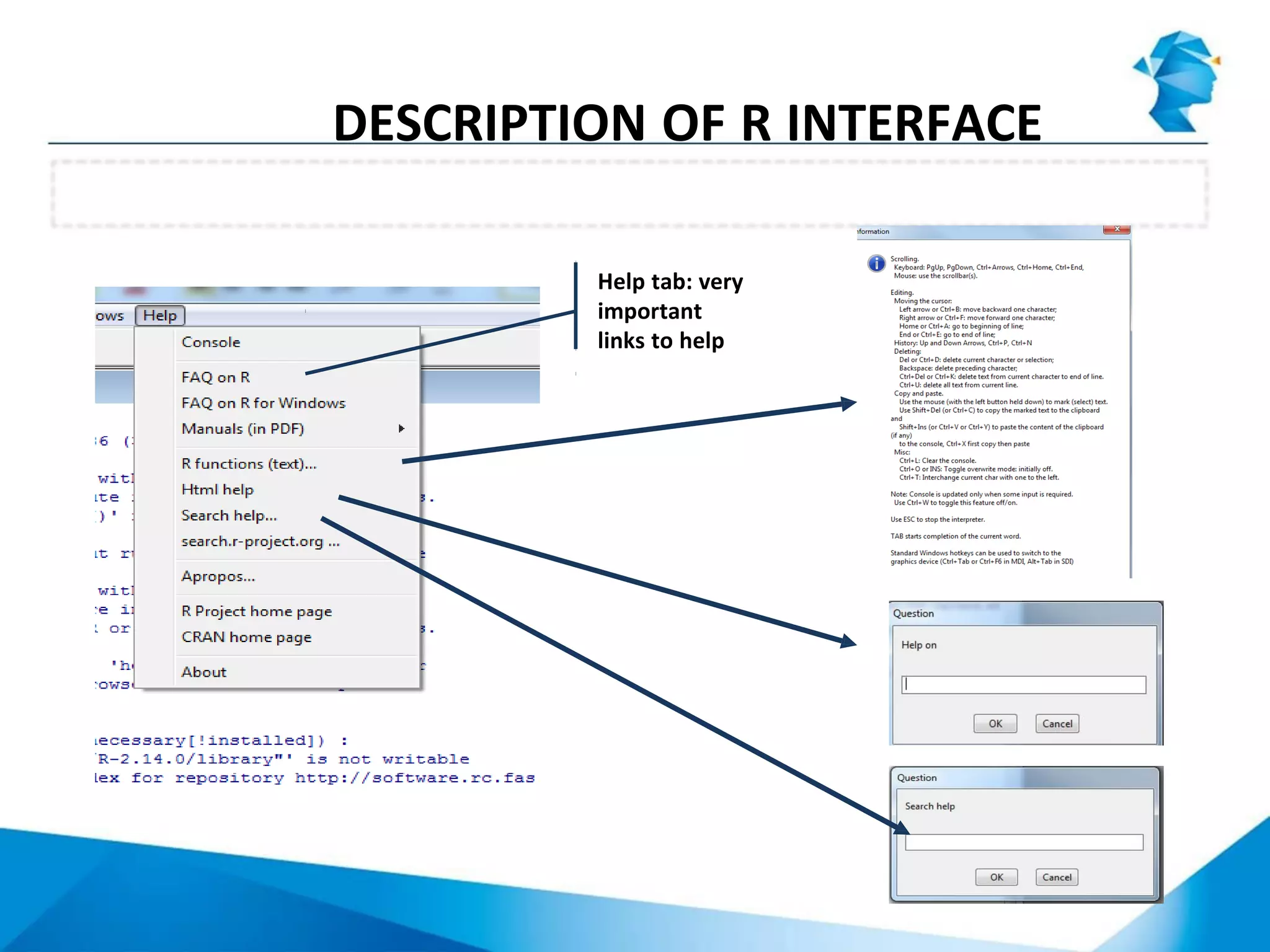The height and width of the screenshot is (952, 1270).
Task: Confirm OK in Search help dialog
Action: [997, 877]
